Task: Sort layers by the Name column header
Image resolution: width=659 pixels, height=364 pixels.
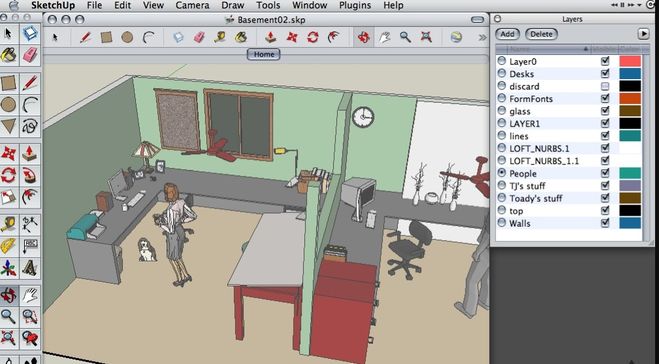Action: click(x=543, y=49)
